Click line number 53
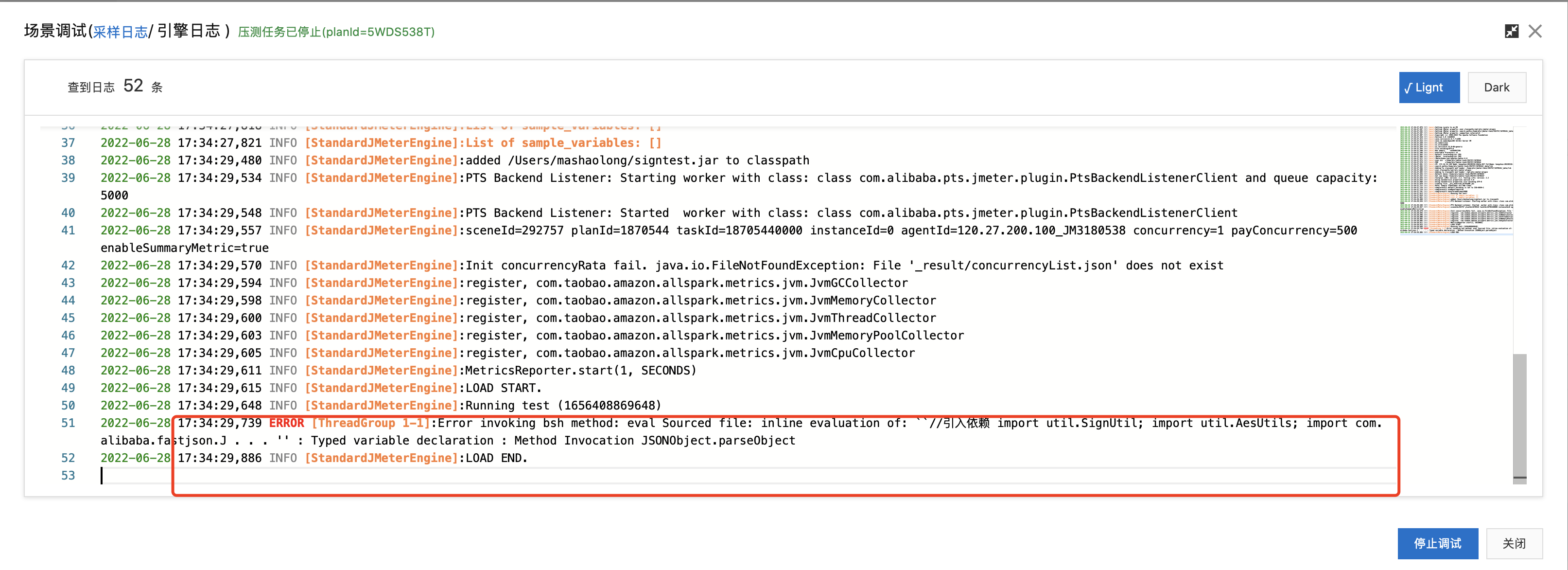Screen dimensions: 1568x570 pos(68,476)
